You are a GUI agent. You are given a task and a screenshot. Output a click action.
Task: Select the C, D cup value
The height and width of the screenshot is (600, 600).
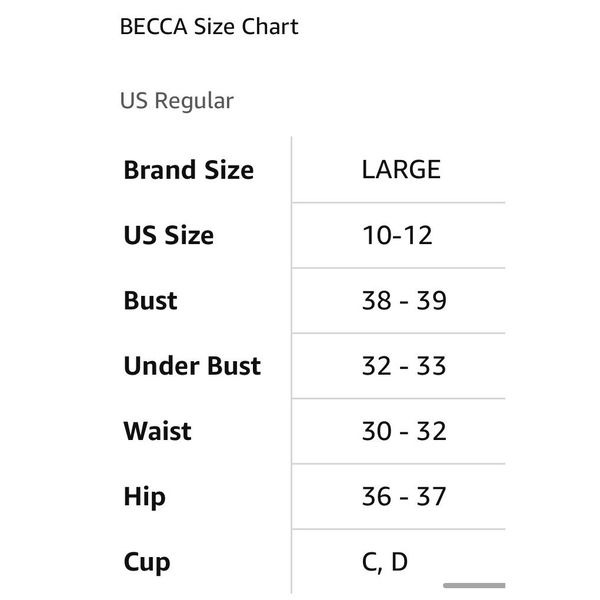pos(385,562)
